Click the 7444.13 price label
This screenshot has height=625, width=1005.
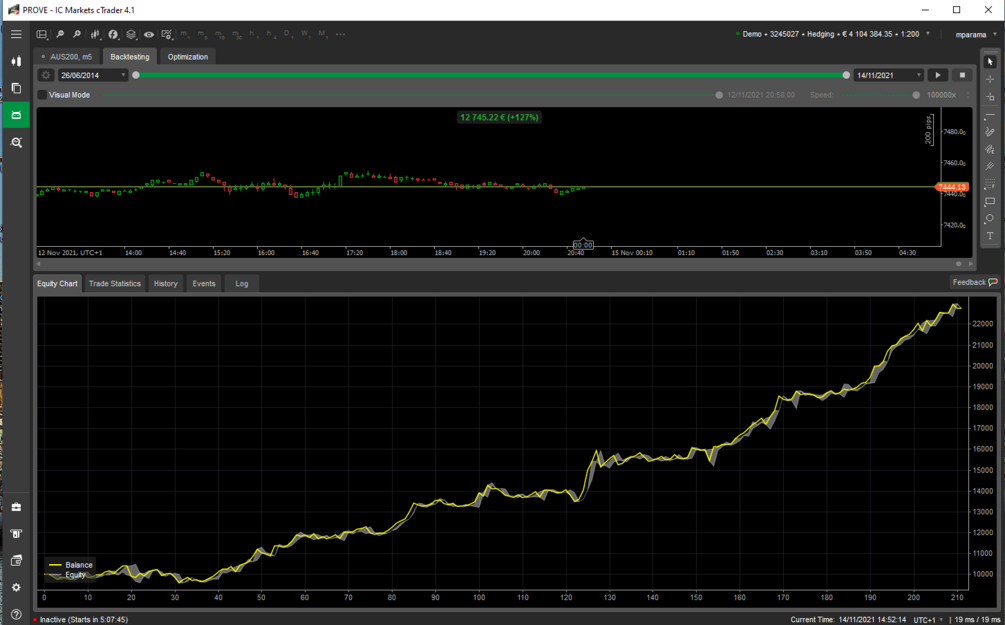tap(952, 187)
